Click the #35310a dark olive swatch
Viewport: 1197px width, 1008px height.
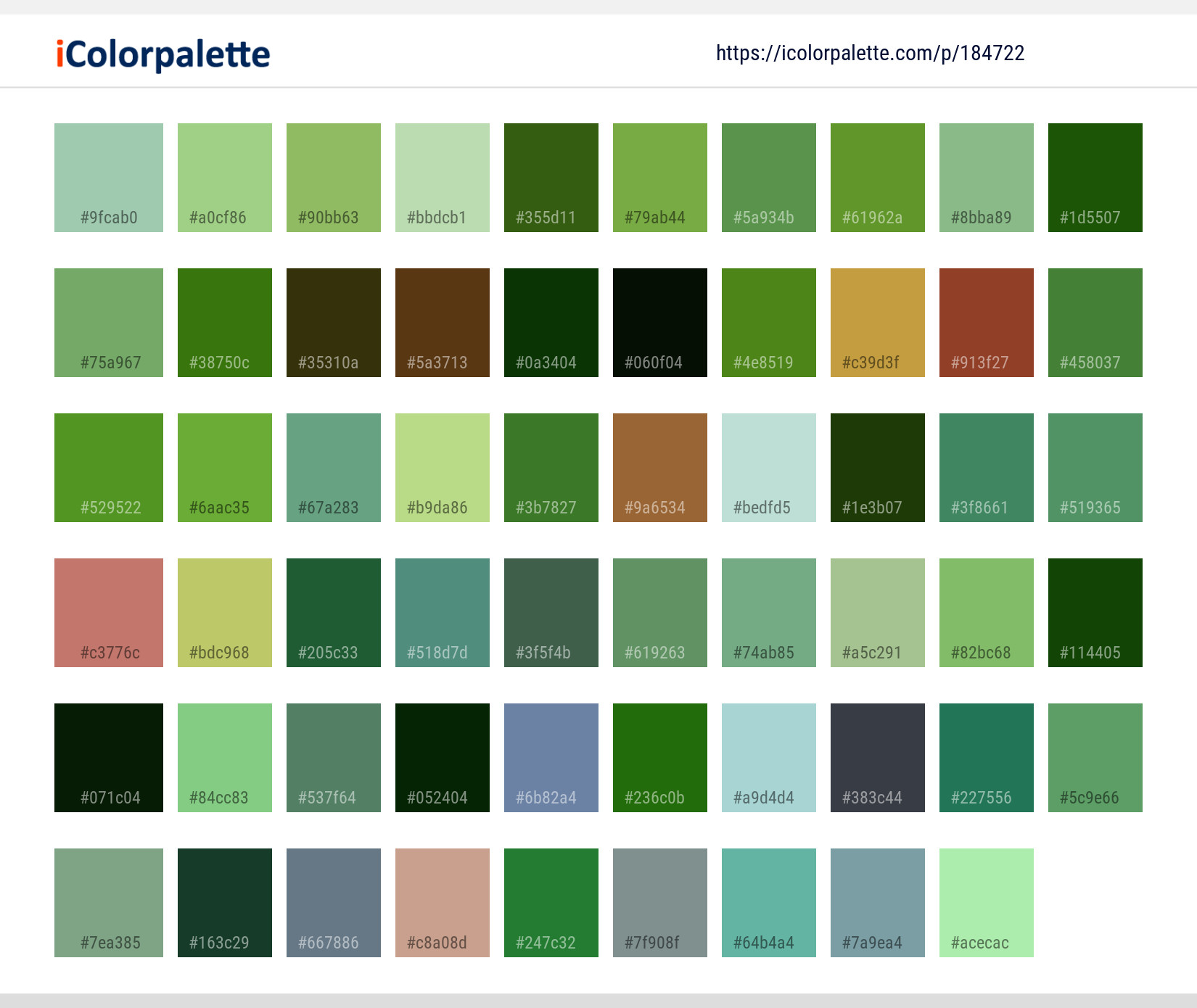[334, 323]
